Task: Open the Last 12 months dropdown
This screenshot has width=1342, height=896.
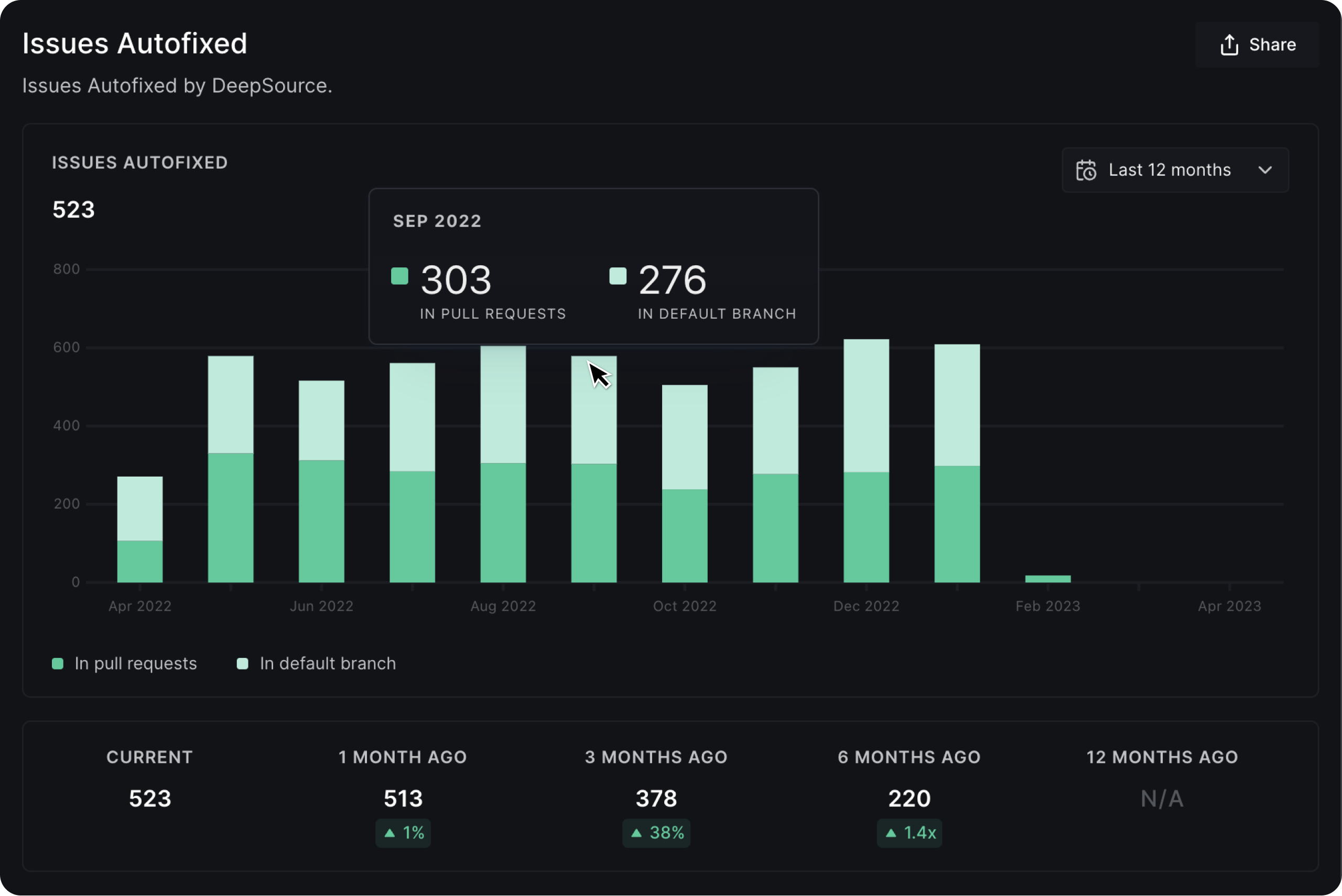Action: 1170,170
